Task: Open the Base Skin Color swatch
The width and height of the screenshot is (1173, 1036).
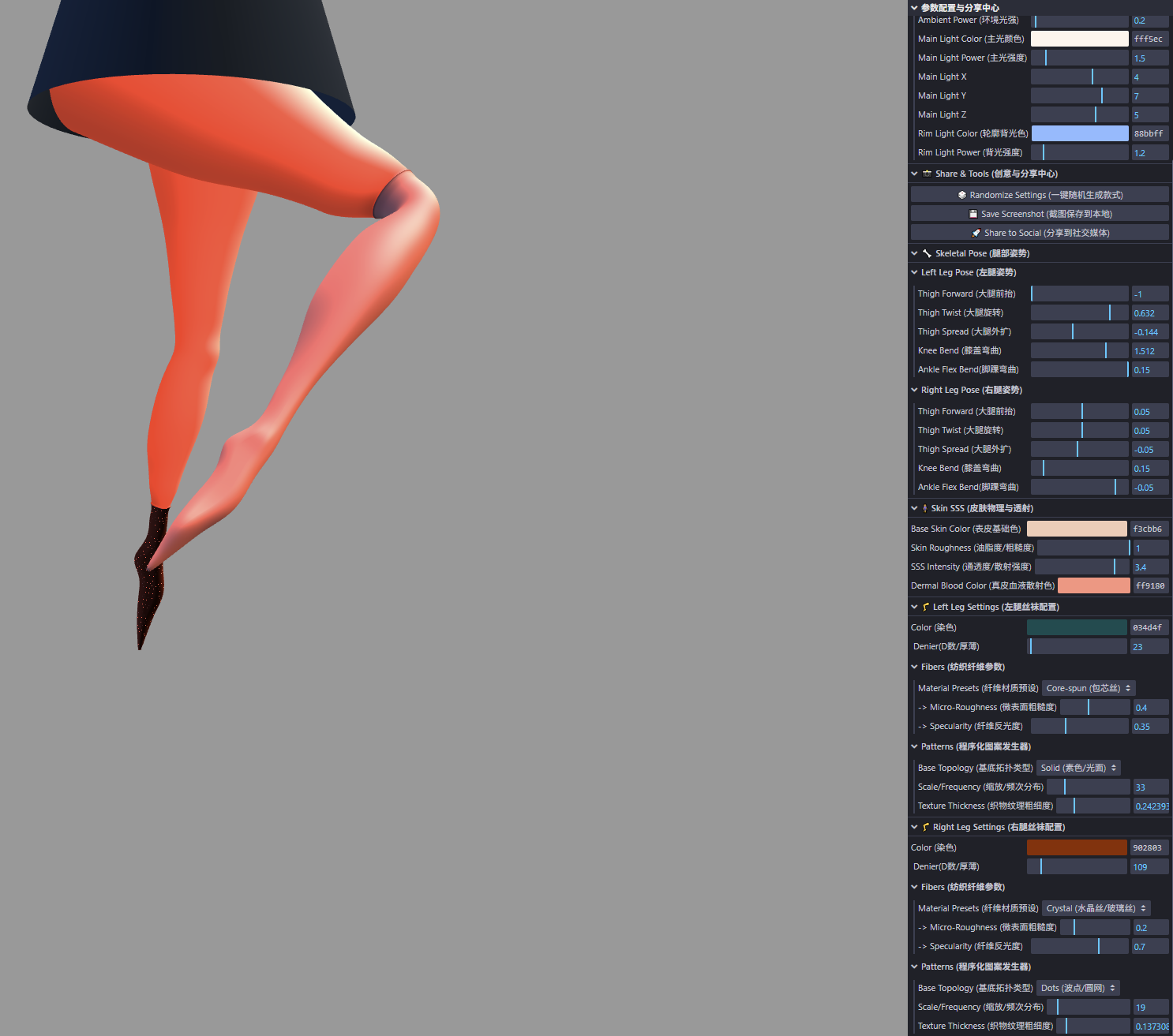Action: (x=1077, y=529)
